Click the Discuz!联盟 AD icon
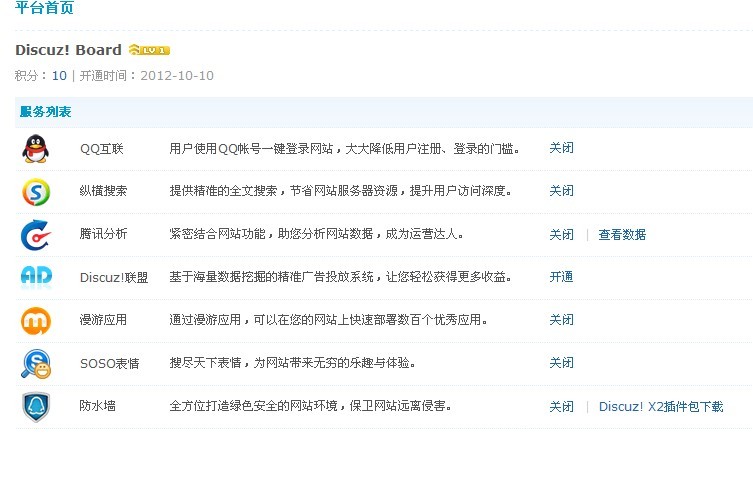The height and width of the screenshot is (477, 753). click(x=36, y=277)
